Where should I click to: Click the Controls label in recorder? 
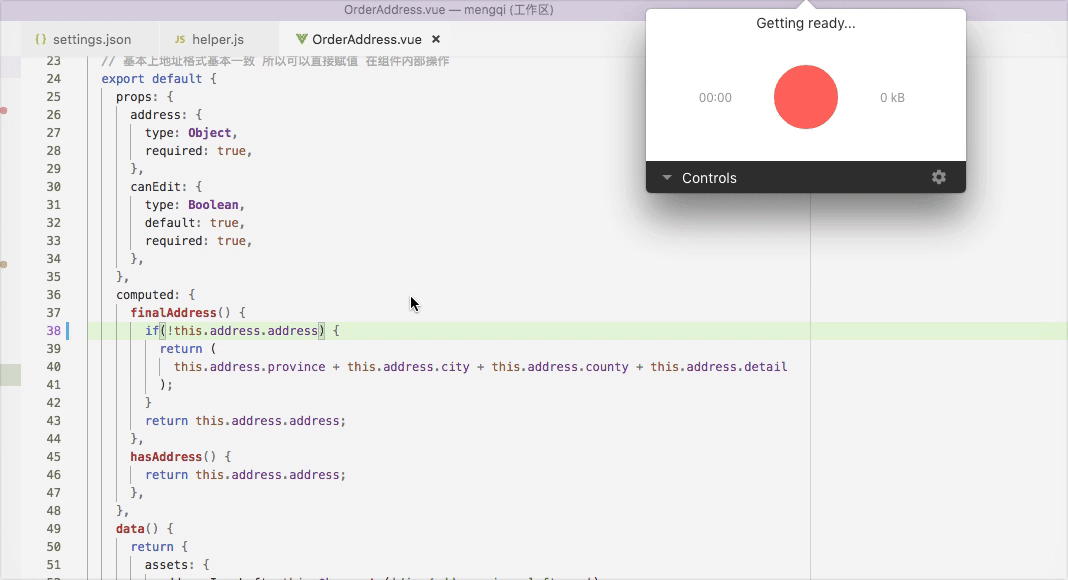click(x=709, y=178)
